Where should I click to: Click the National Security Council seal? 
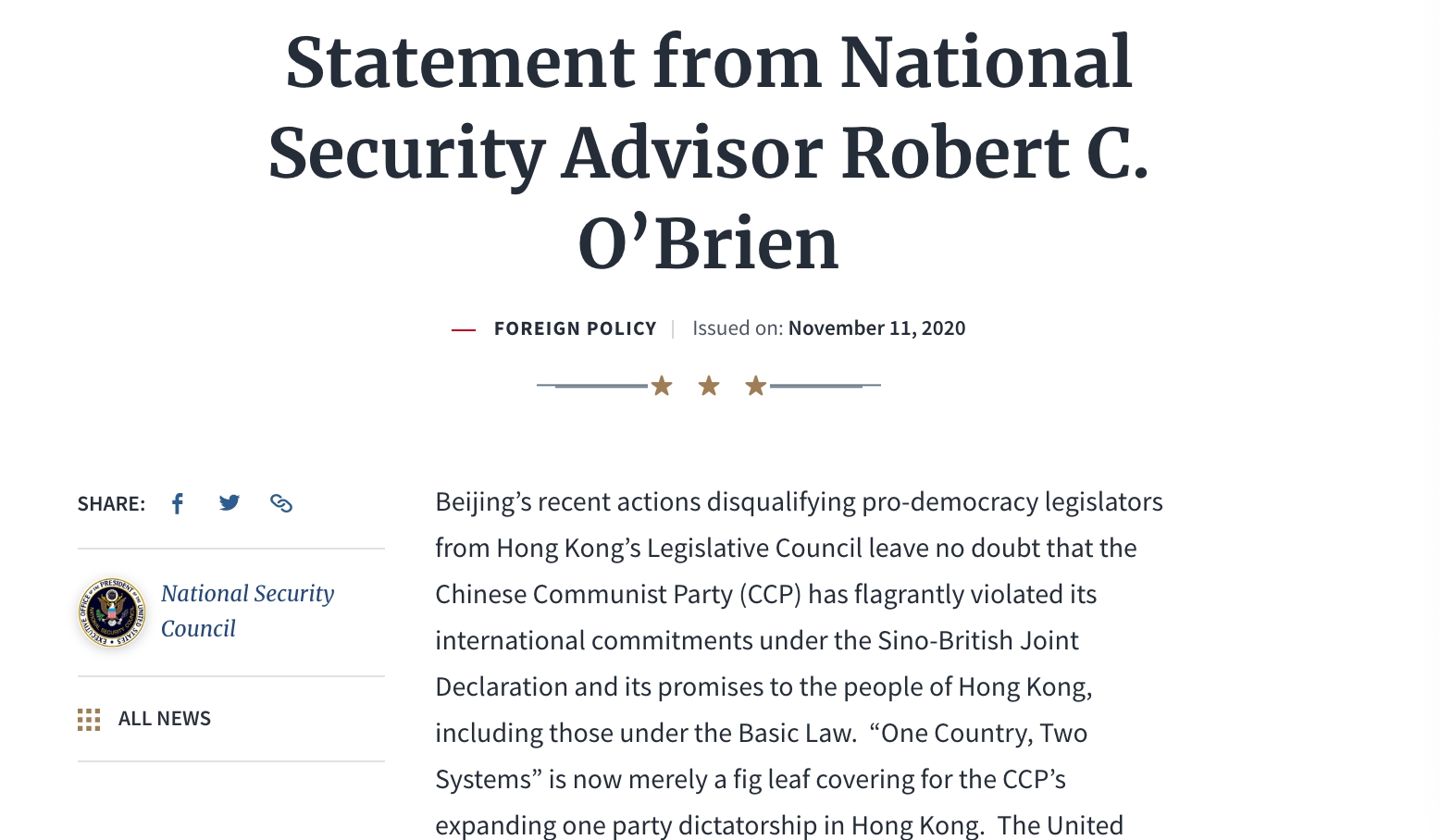(112, 611)
